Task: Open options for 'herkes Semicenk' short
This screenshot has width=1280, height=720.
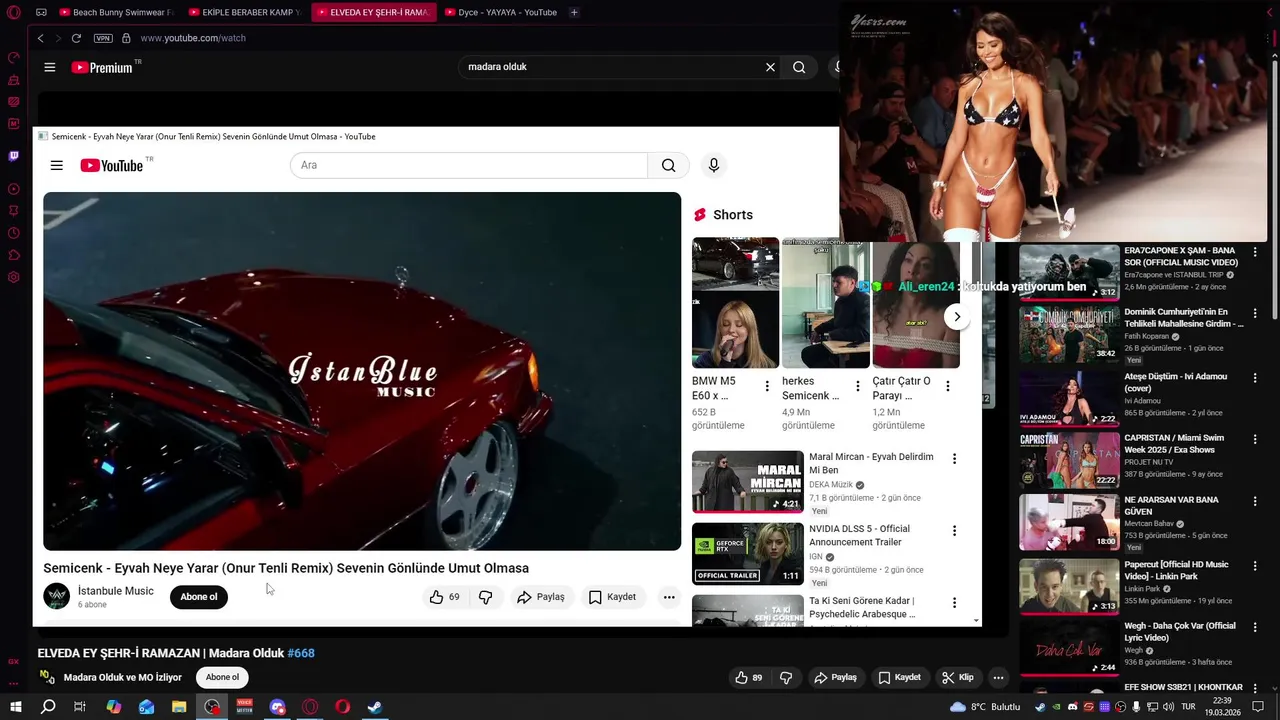Action: click(857, 386)
